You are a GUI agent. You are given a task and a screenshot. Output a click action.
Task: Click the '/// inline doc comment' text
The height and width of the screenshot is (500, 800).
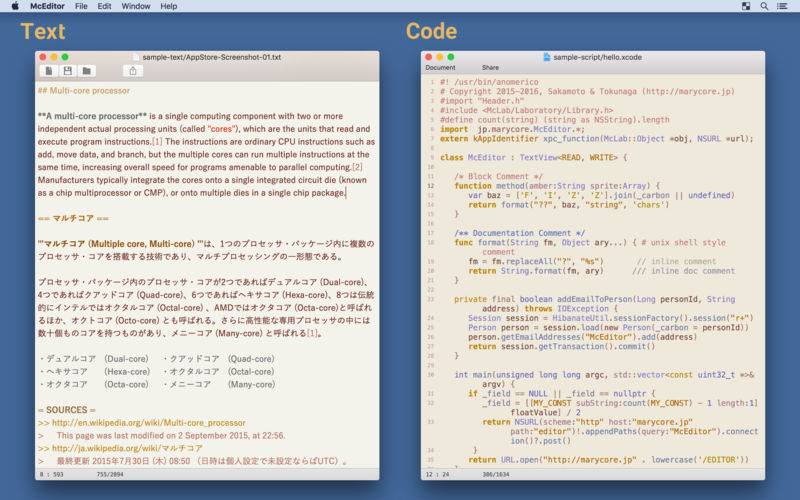click(683, 270)
